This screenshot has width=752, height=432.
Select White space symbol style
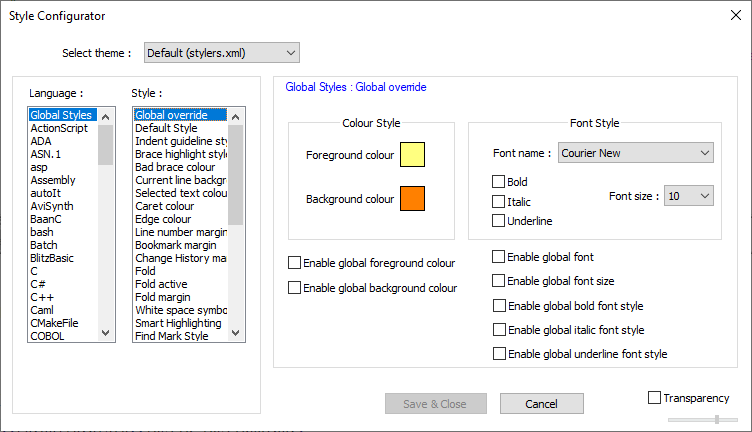click(180, 310)
